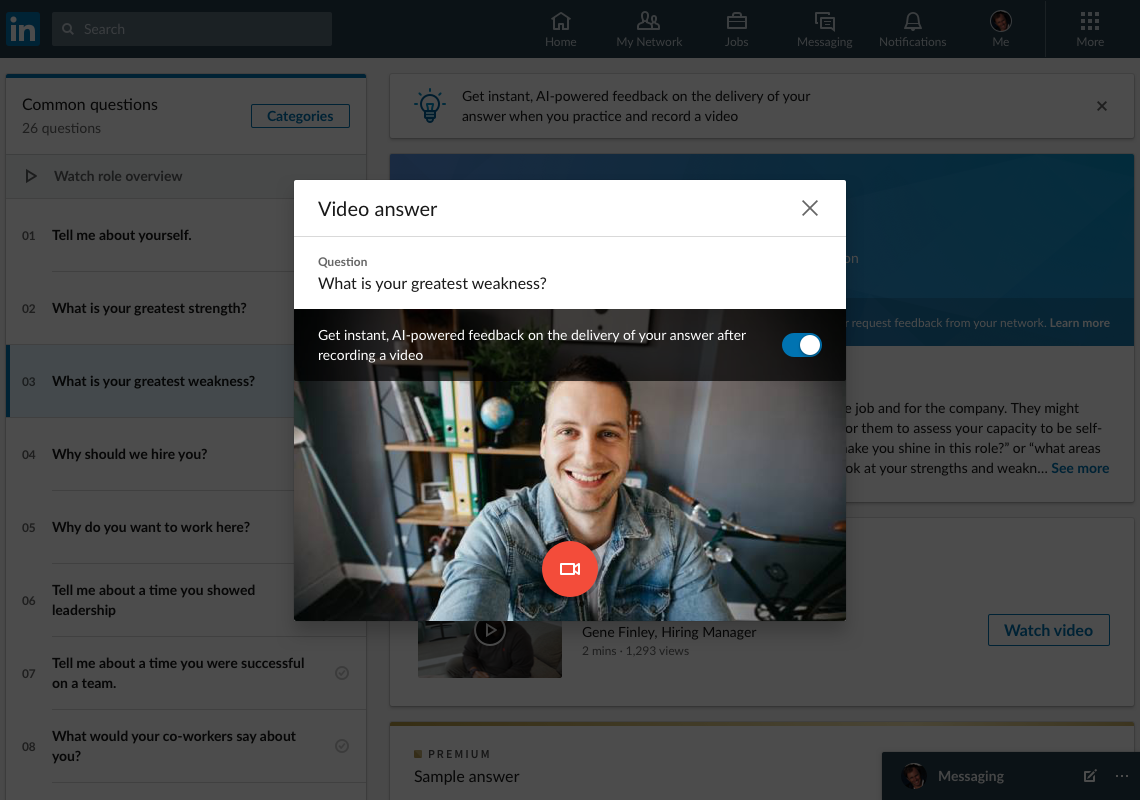Viewport: 1140px width, 800px height.
Task: Compose a new message in the Messaging bar
Action: pyautogui.click(x=1090, y=776)
